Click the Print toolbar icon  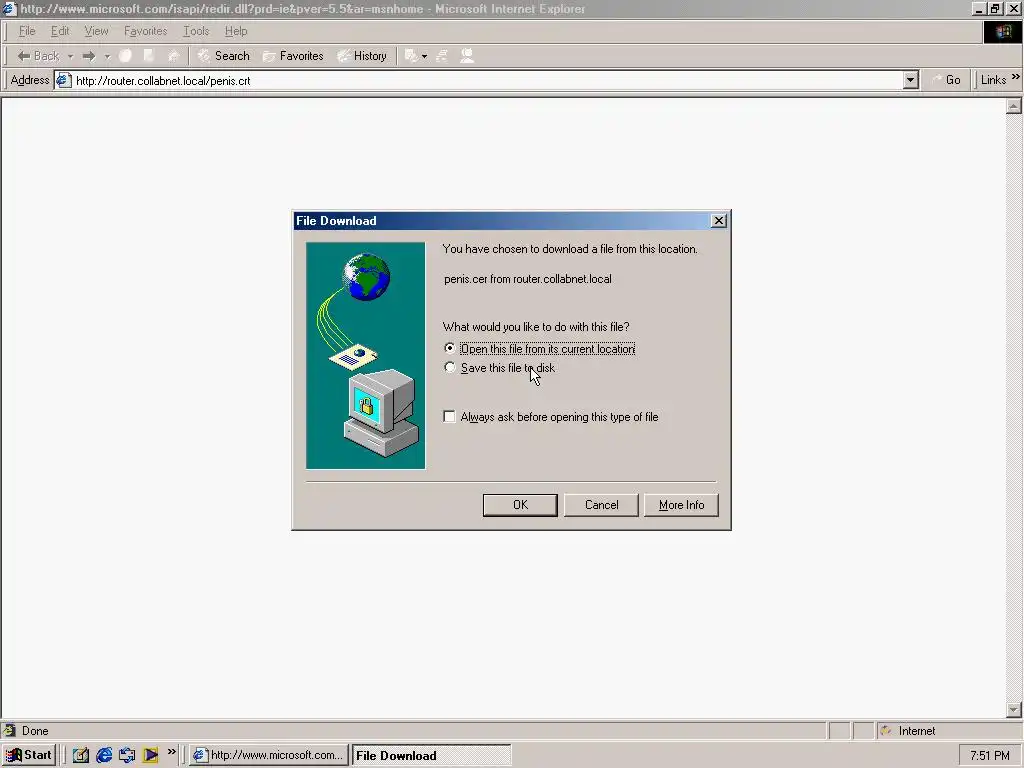pos(442,56)
